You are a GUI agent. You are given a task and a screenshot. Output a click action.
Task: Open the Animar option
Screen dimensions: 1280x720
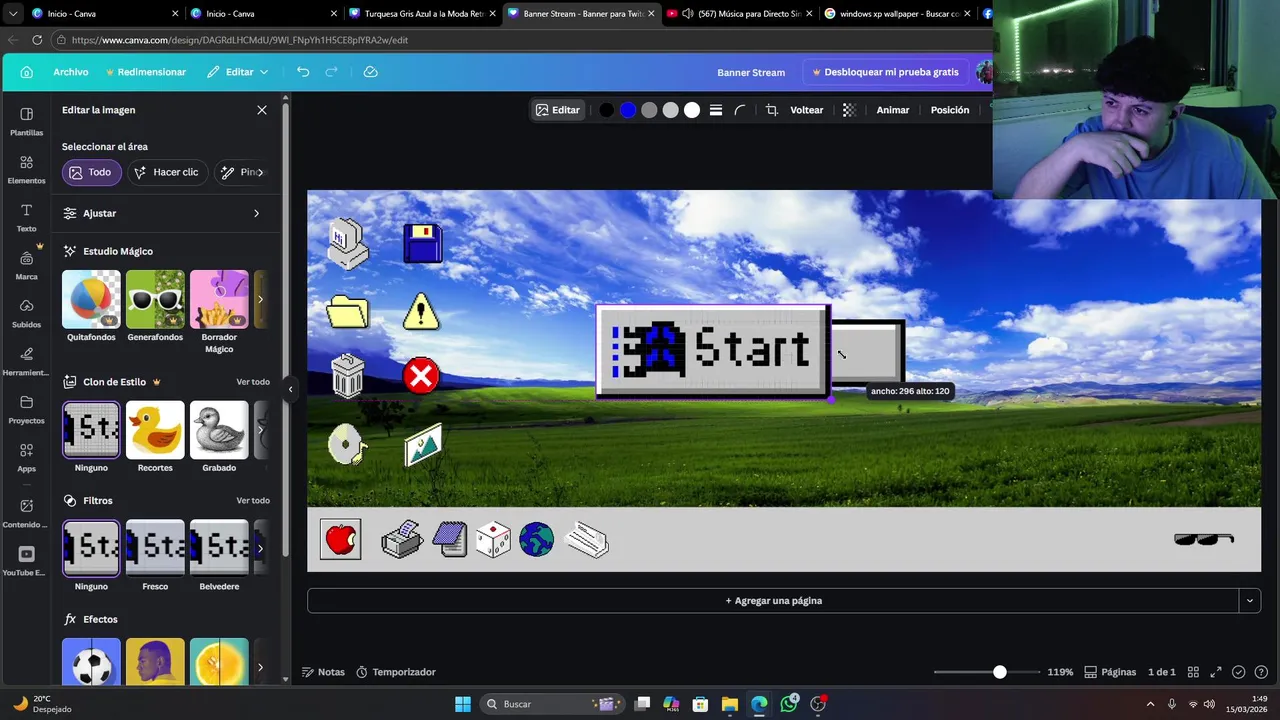(893, 110)
